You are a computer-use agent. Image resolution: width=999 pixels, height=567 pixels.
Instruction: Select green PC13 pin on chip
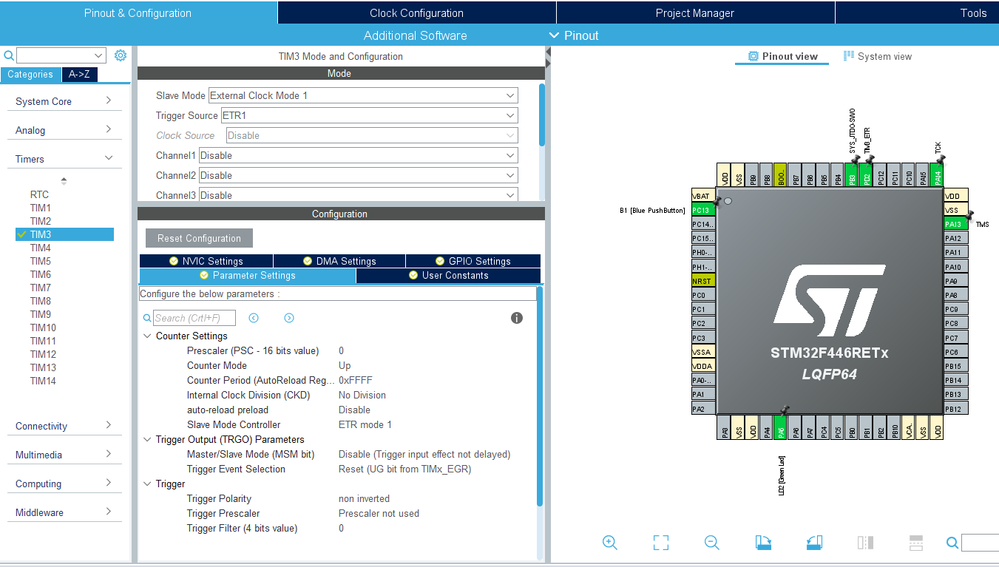(x=703, y=210)
